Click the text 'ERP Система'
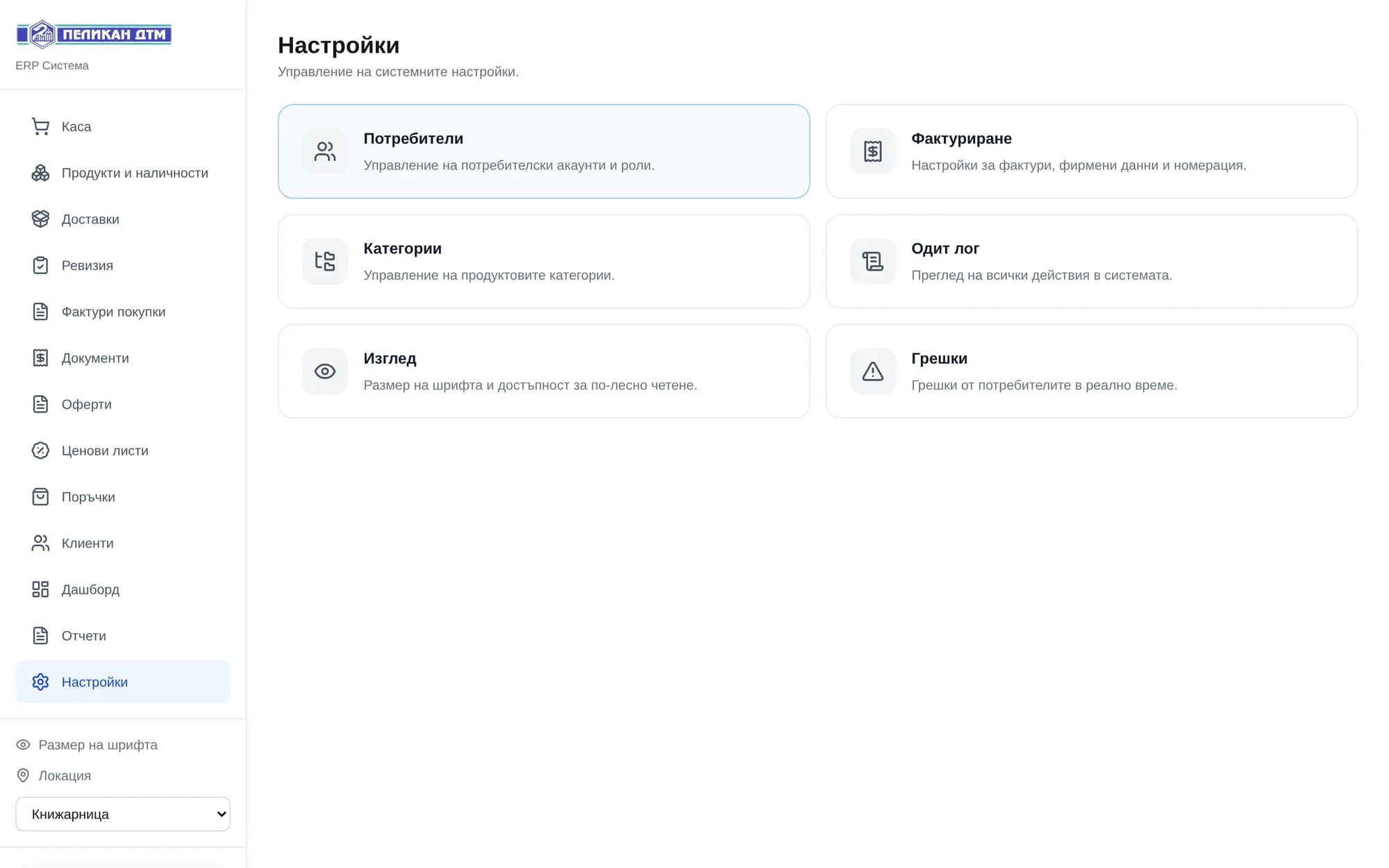1389x868 pixels. (52, 65)
